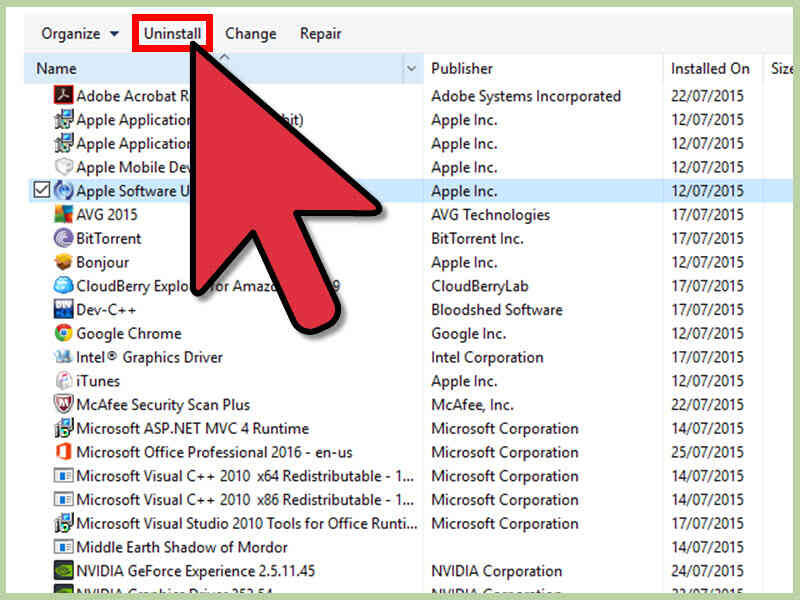Click the AVG 2015 icon
The image size is (800, 600).
(x=63, y=214)
